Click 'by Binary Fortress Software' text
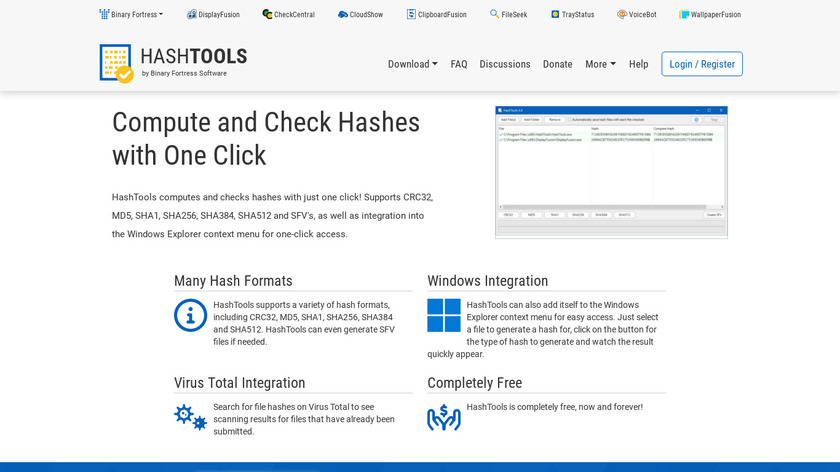This screenshot has height=472, width=840. coord(184,73)
